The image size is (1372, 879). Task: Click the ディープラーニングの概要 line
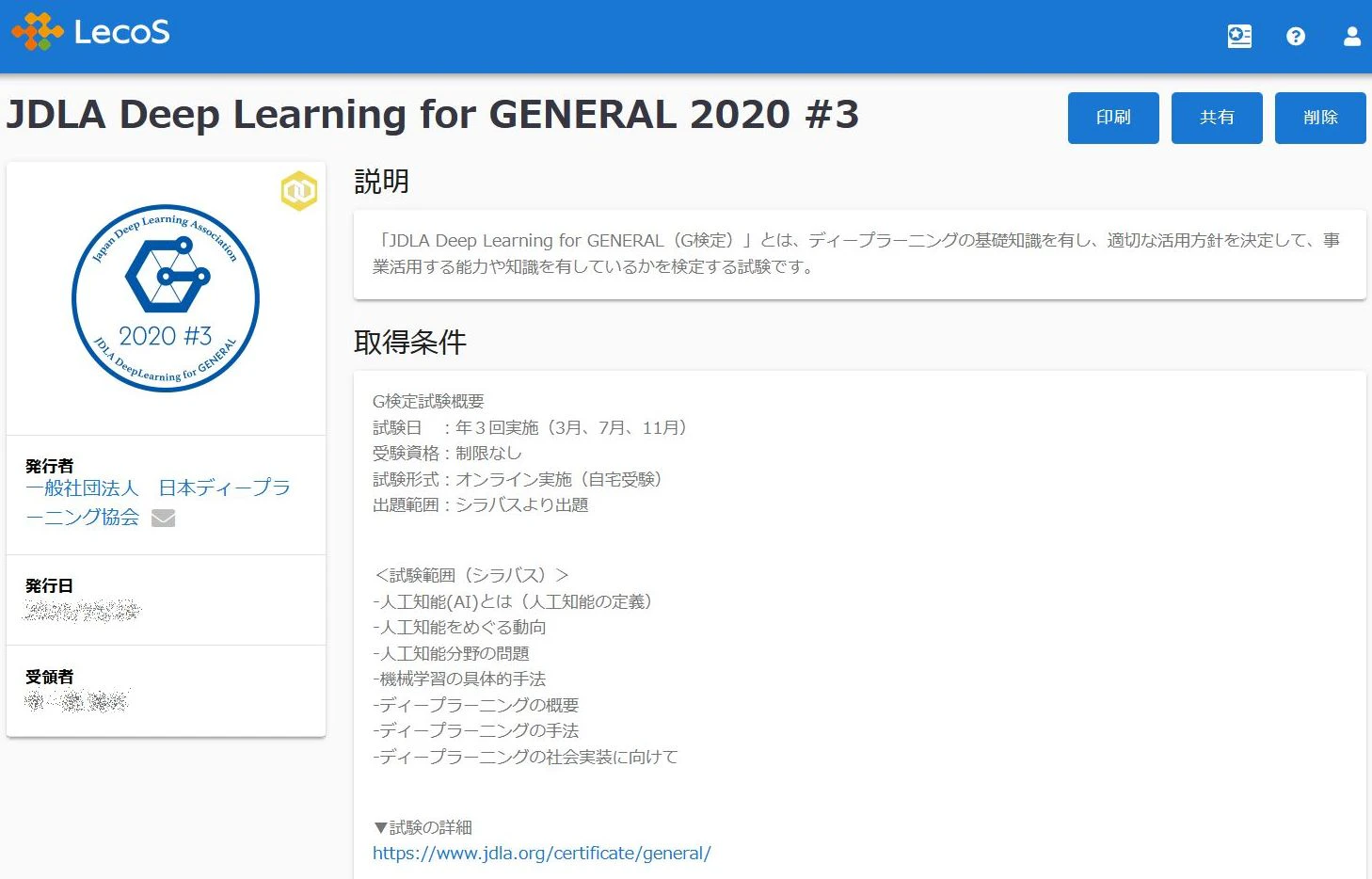tap(476, 706)
